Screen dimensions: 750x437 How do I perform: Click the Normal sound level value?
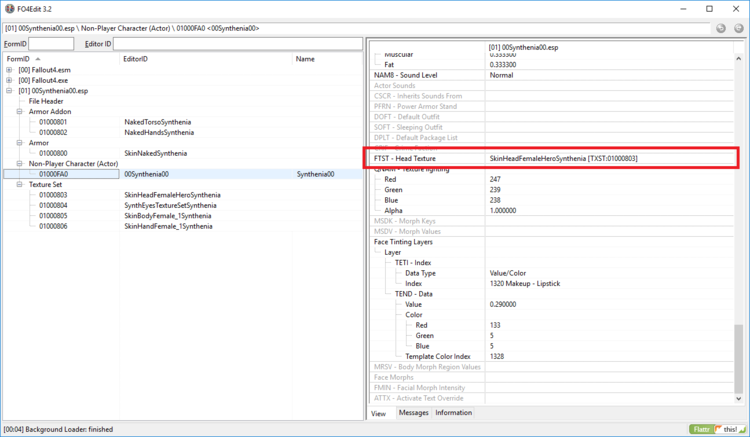click(x=501, y=75)
